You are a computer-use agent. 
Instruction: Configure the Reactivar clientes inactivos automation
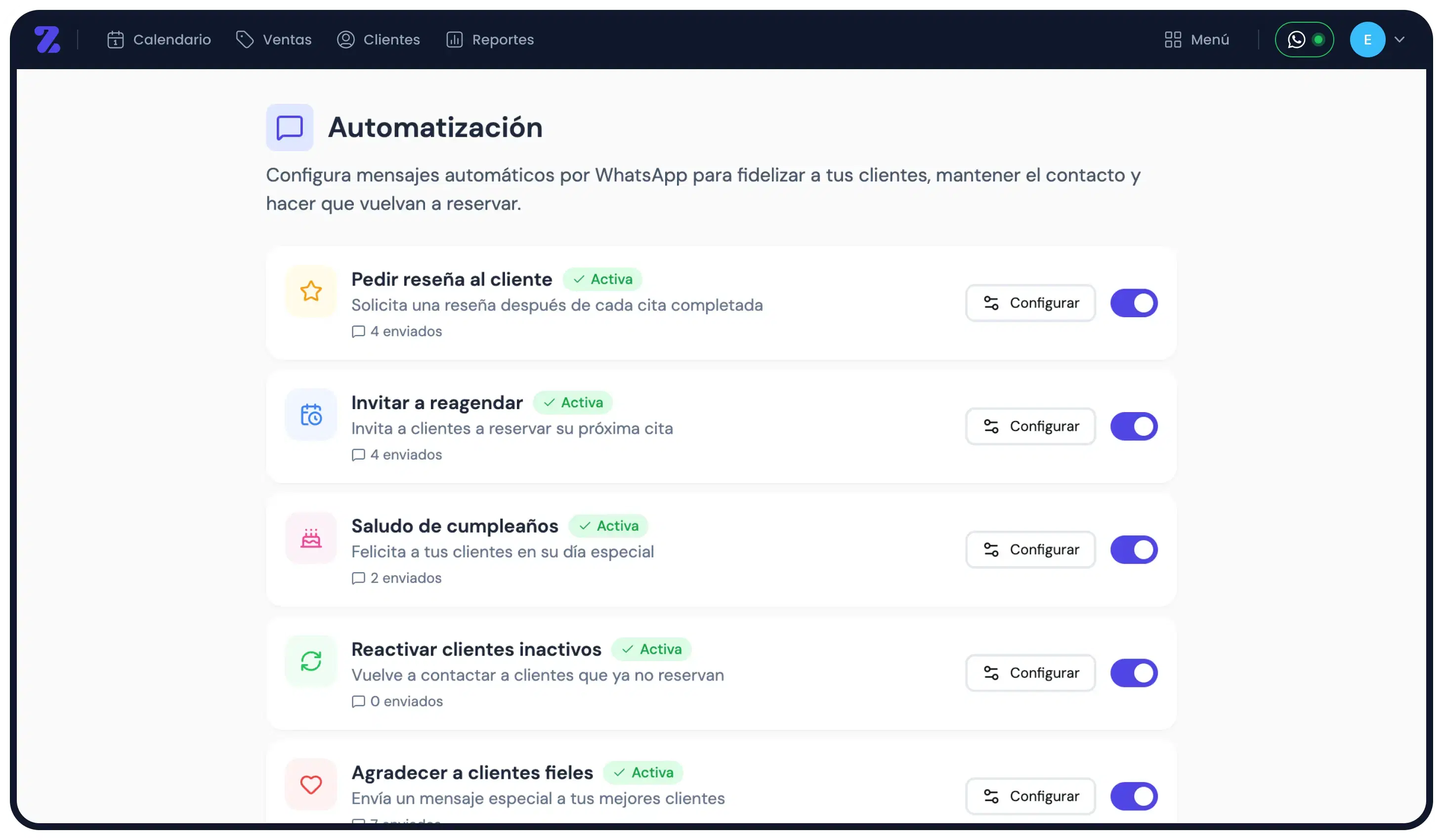1031,673
